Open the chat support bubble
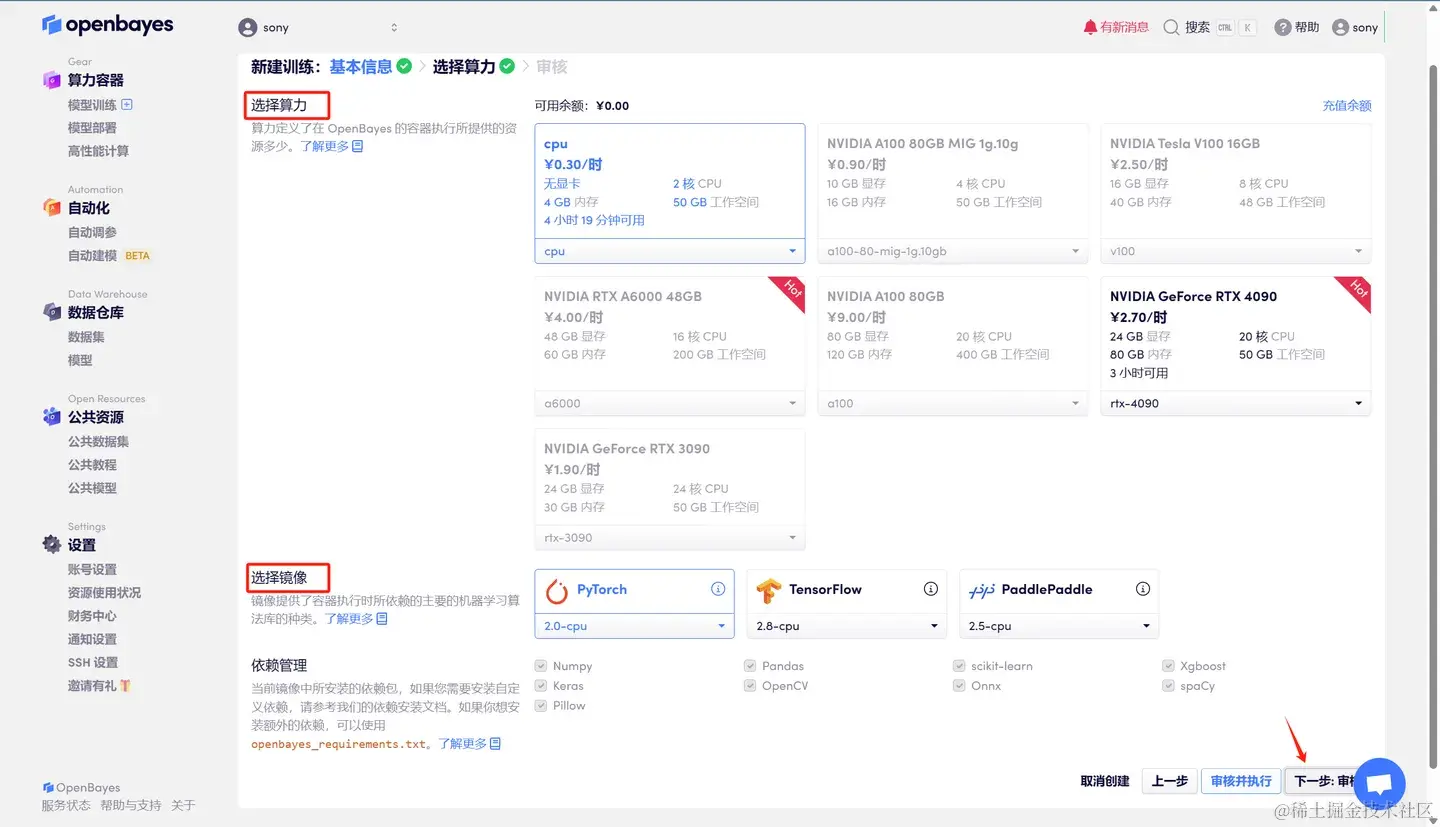Image resolution: width=1440 pixels, height=827 pixels. 1379,784
